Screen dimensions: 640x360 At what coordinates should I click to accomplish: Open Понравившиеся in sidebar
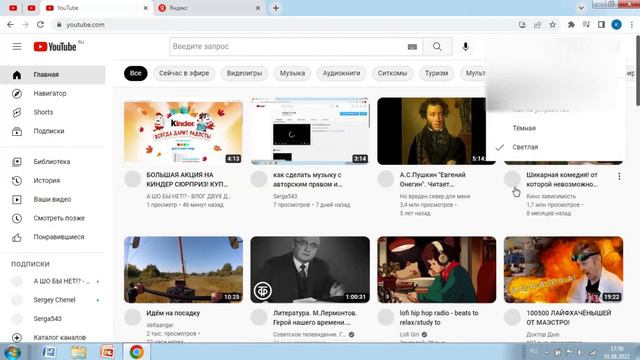(53, 237)
